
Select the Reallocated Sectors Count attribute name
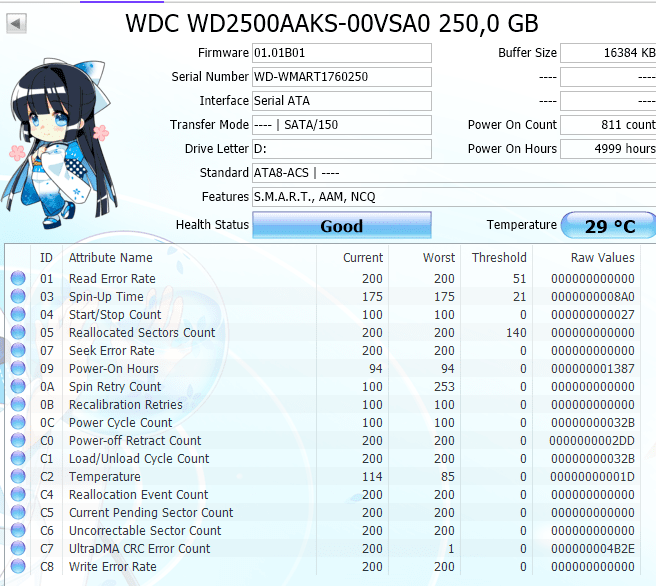(142, 333)
